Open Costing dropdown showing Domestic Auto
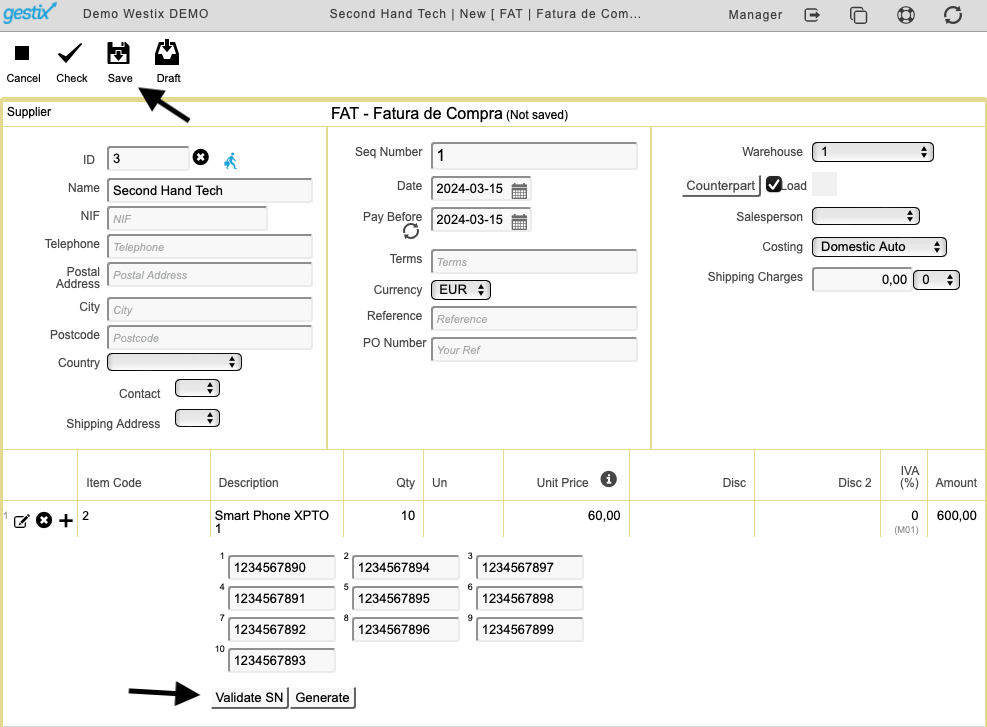Image resolution: width=987 pixels, height=727 pixels. [x=879, y=247]
